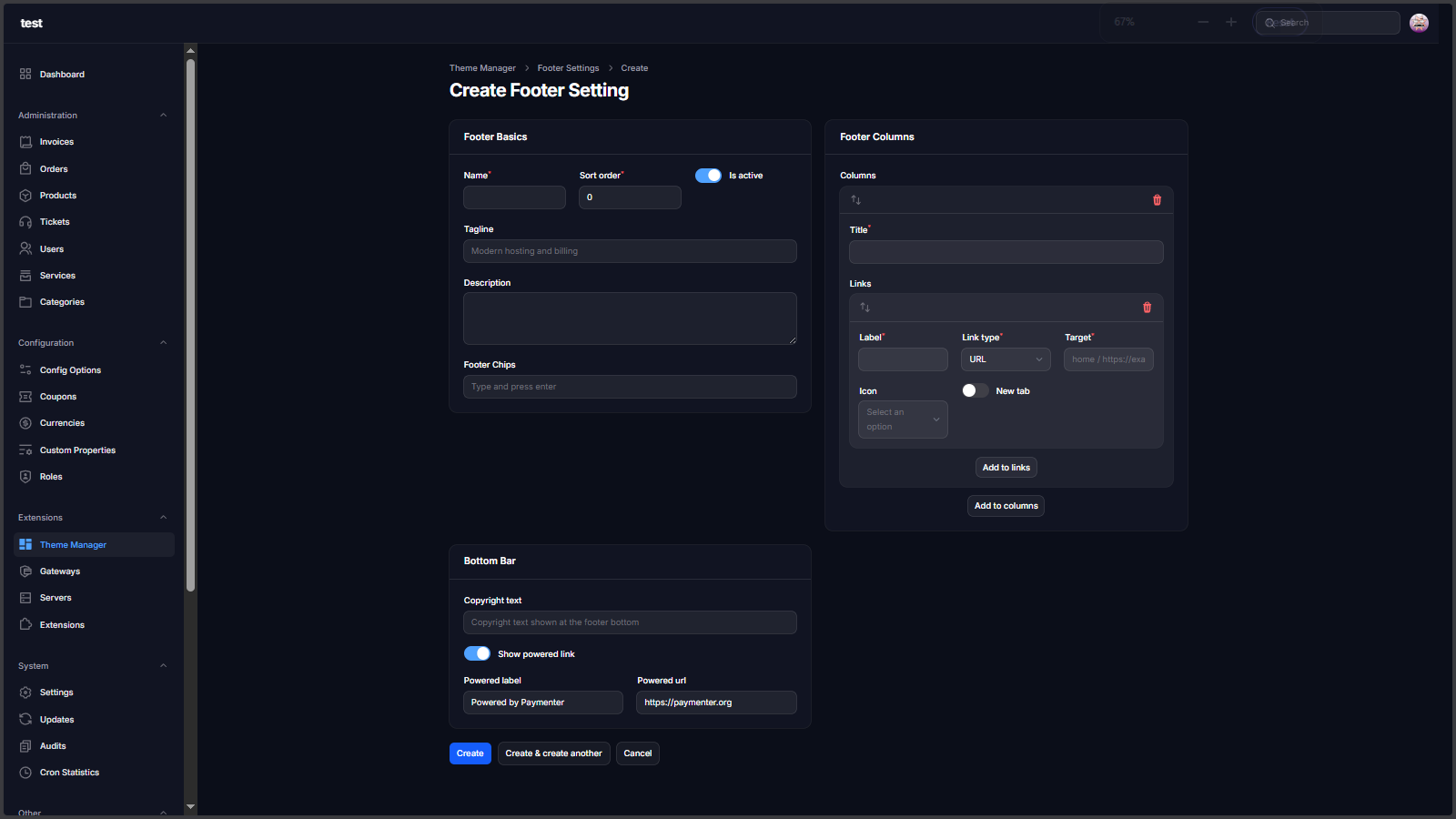
Task: Delete the footer column with trash icon
Action: [x=1157, y=200]
